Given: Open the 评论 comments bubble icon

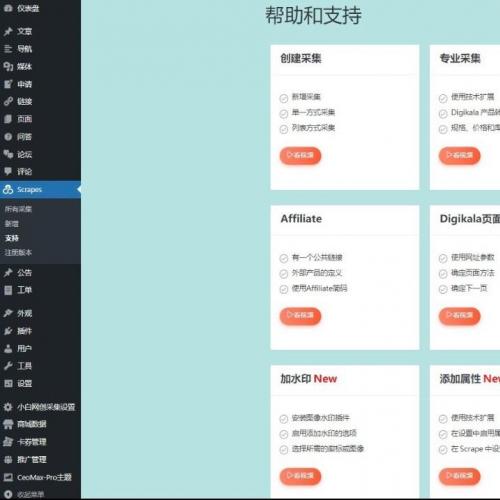Looking at the screenshot, I should click(x=8, y=172).
